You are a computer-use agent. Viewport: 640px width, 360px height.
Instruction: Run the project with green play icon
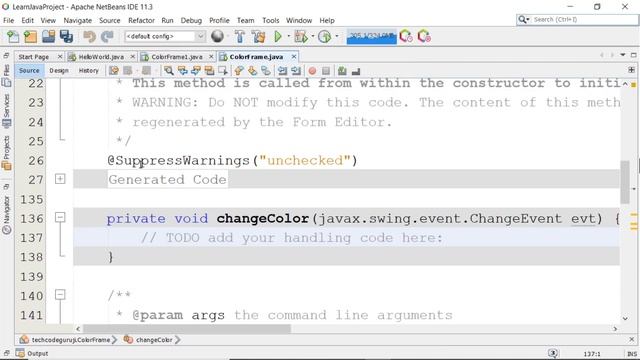(278, 37)
